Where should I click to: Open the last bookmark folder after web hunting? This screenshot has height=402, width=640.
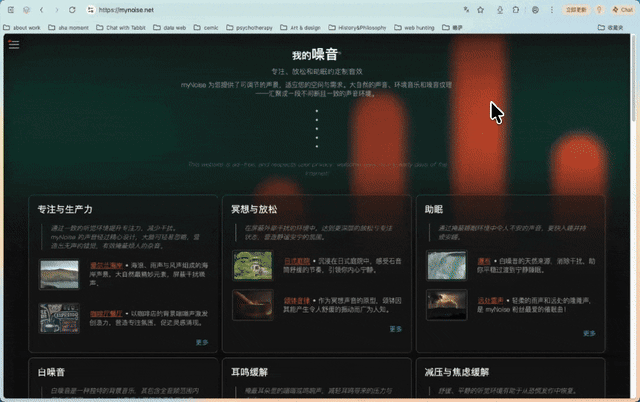(453, 28)
